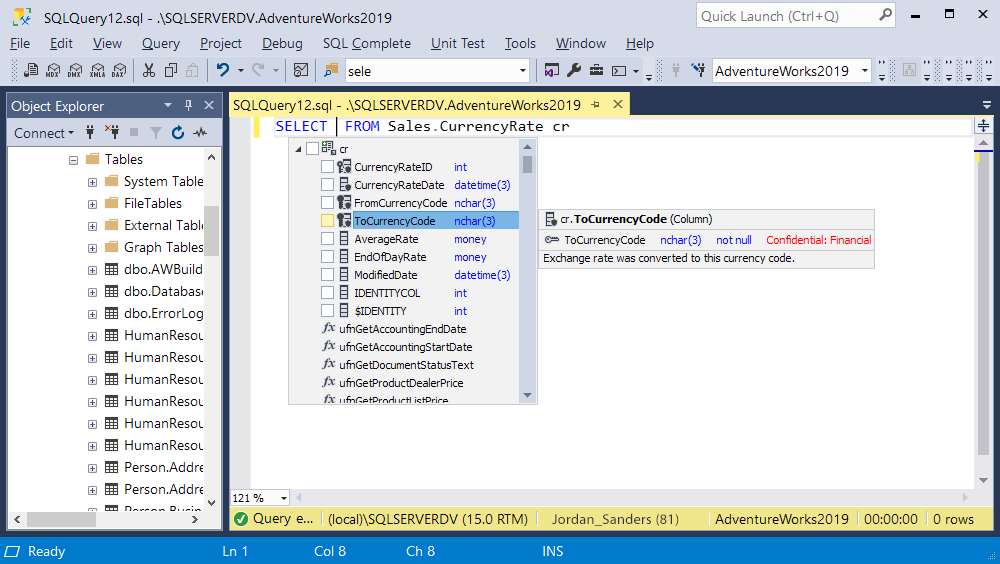Open the Toolbox briefcase icon
Screen dimensions: 1000x564
click(596, 70)
